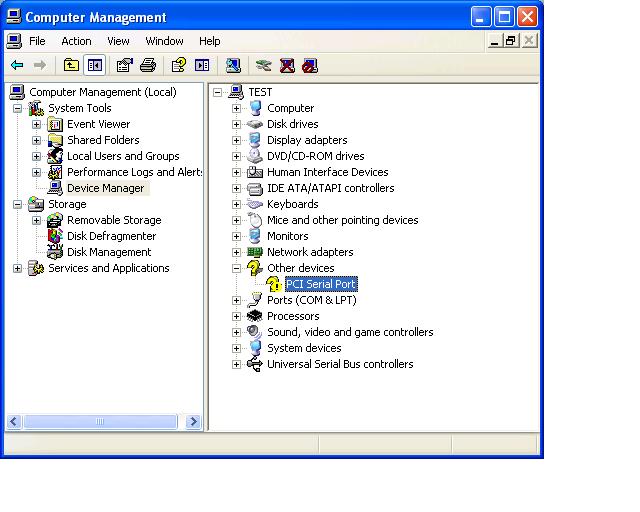
Task: Click the Update driver toolbar icon
Action: (263, 66)
